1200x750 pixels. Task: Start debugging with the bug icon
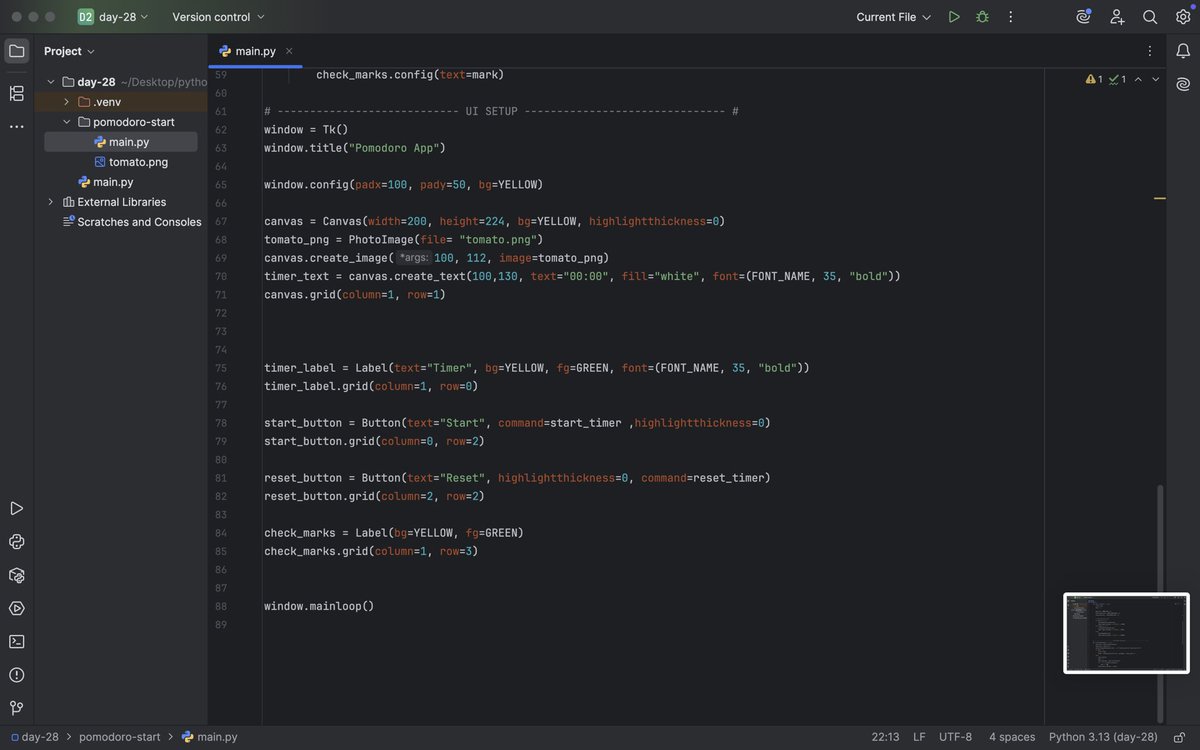(982, 17)
